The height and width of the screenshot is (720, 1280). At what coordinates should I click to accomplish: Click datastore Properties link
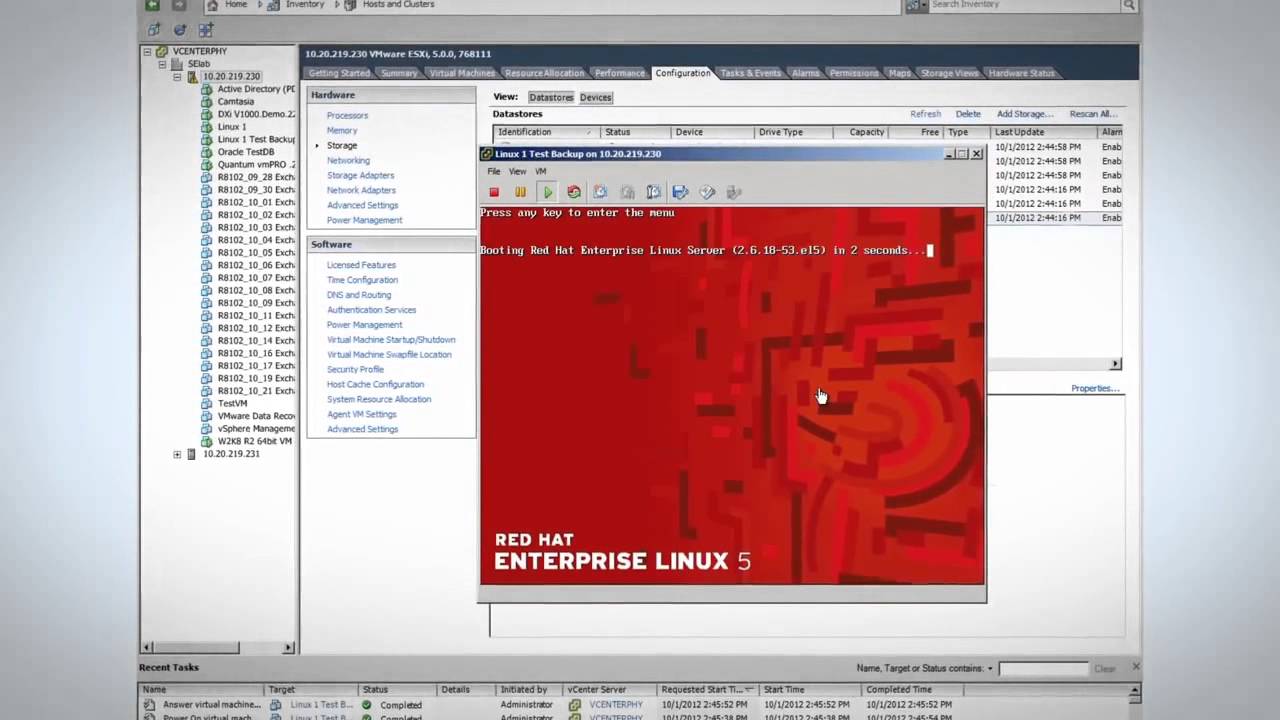pos(1095,388)
